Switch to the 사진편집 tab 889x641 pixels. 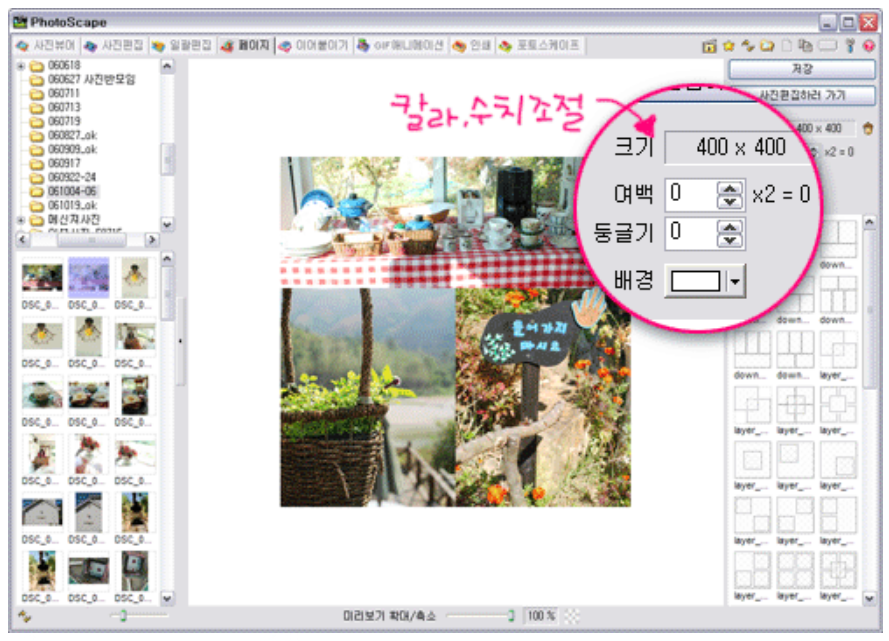click(113, 45)
